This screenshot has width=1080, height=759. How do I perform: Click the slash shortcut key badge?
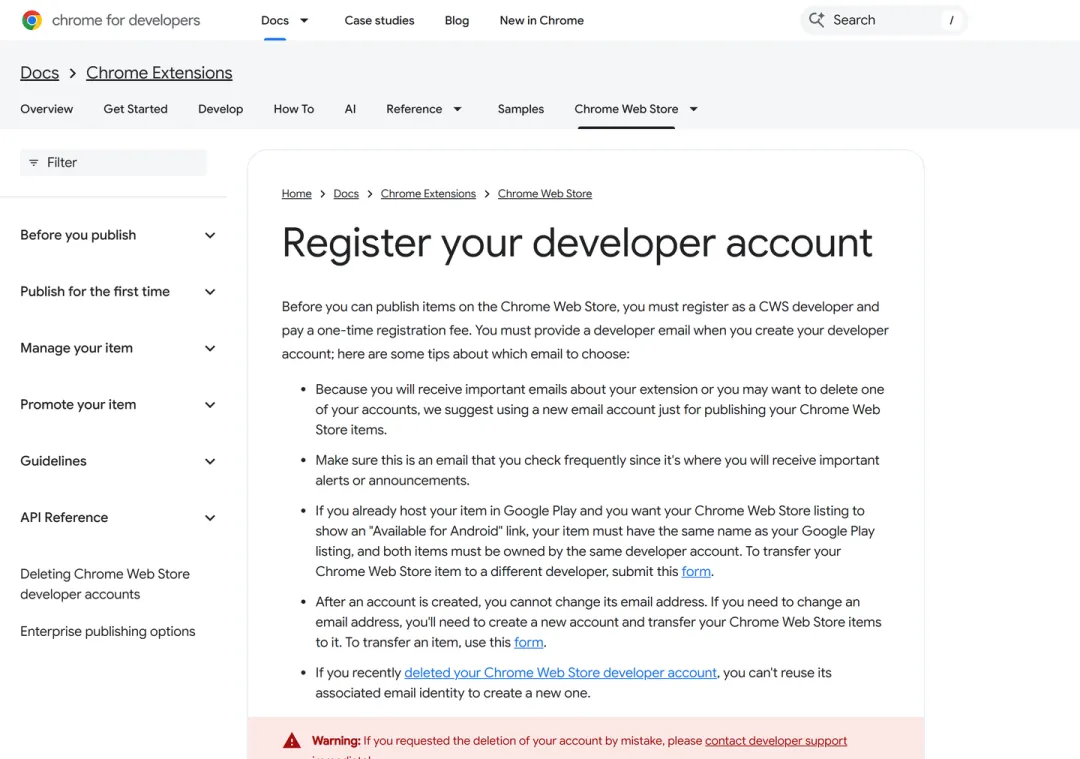pos(951,20)
